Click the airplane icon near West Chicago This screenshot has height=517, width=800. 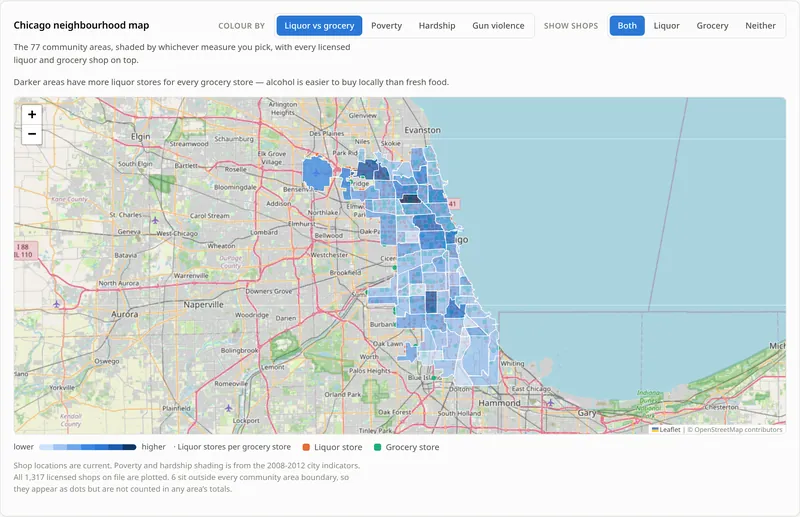coord(155,220)
